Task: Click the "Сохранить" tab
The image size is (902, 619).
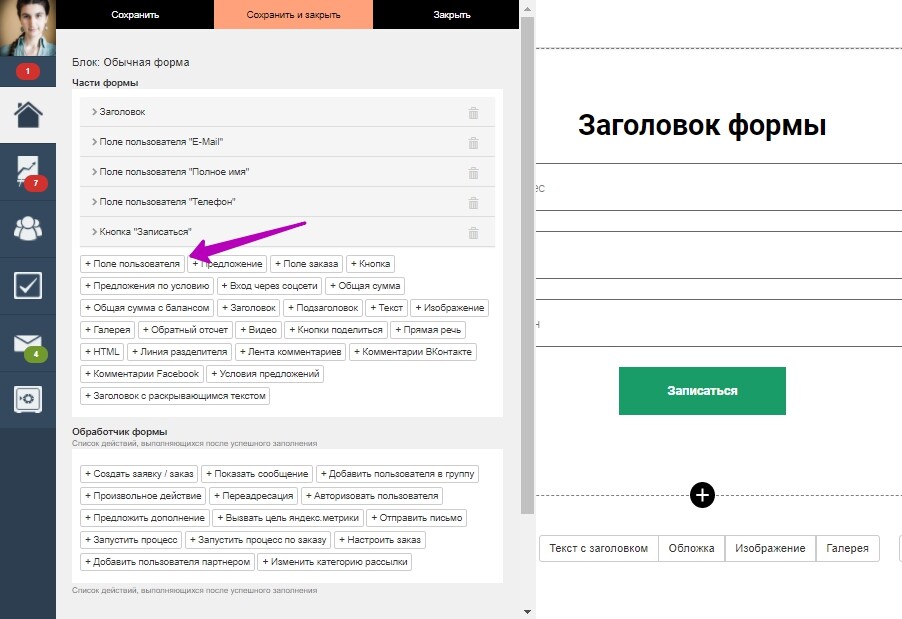Action: (135, 14)
